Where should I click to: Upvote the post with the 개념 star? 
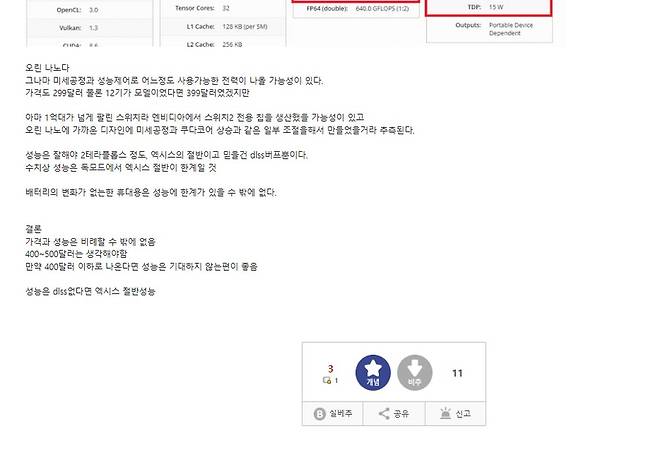click(373, 373)
